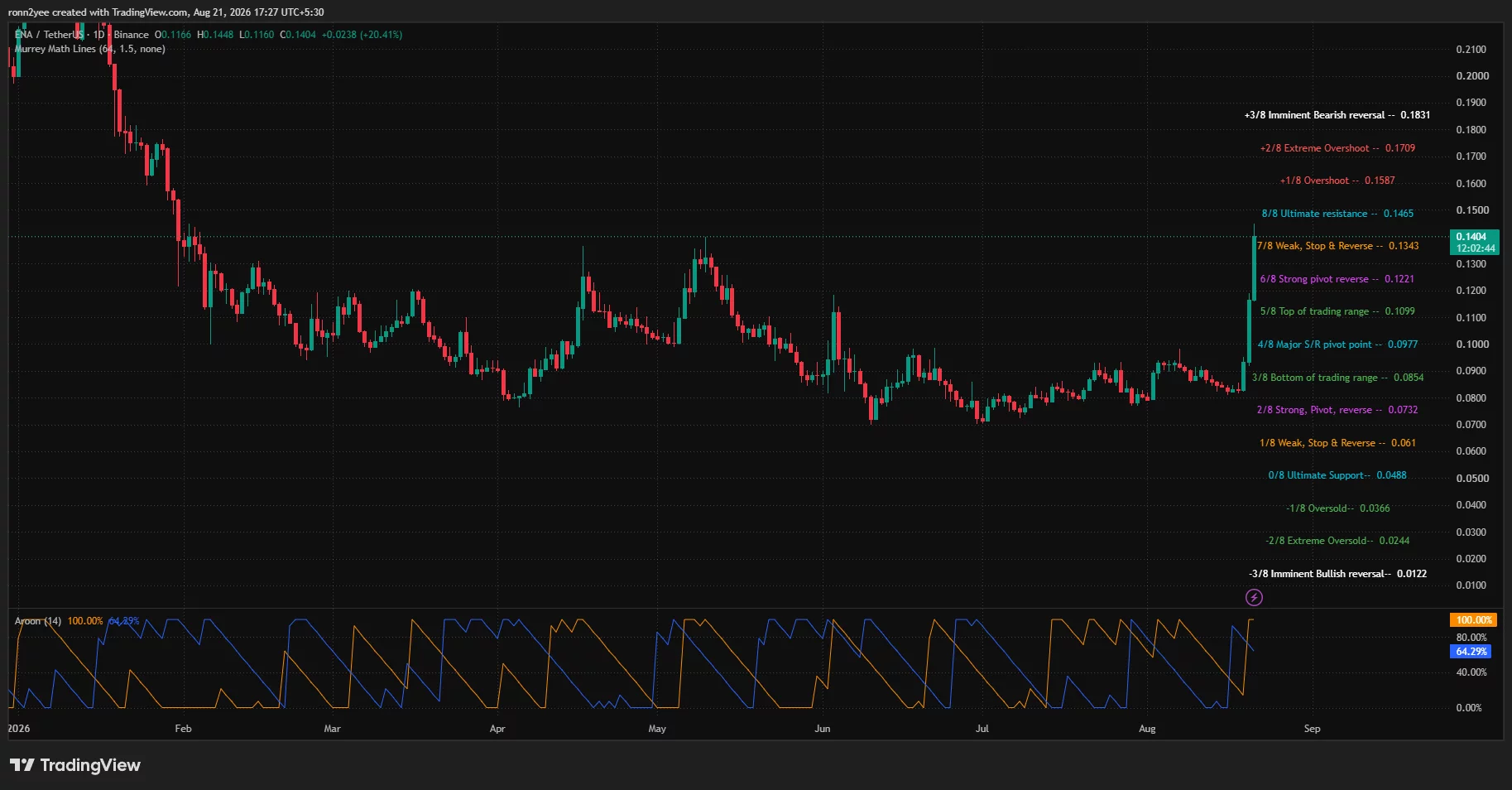Click the Jun label on time axis
This screenshot has height=790, width=1512.
pyautogui.click(x=822, y=729)
